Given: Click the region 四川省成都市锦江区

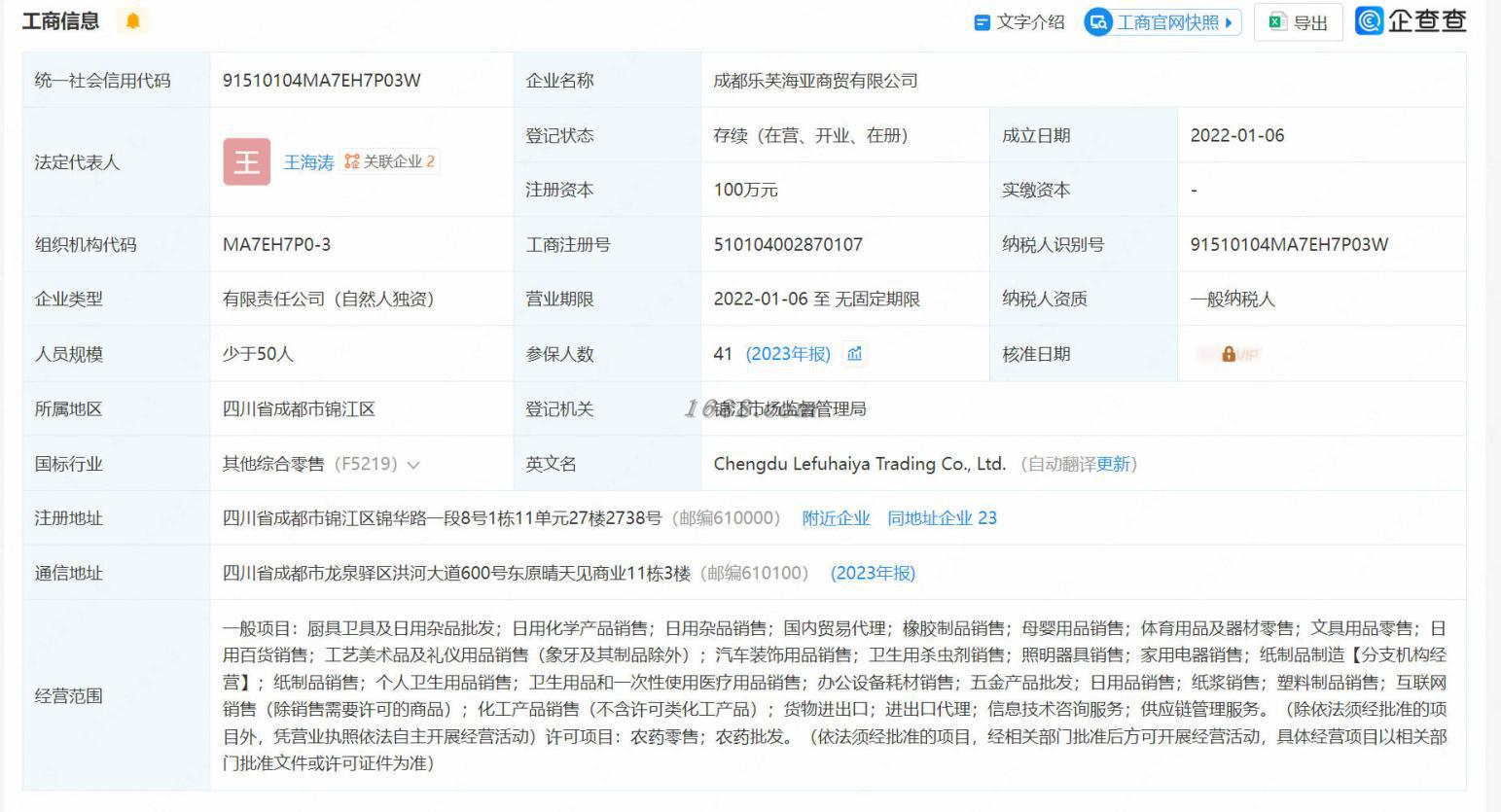Looking at the screenshot, I should [299, 408].
